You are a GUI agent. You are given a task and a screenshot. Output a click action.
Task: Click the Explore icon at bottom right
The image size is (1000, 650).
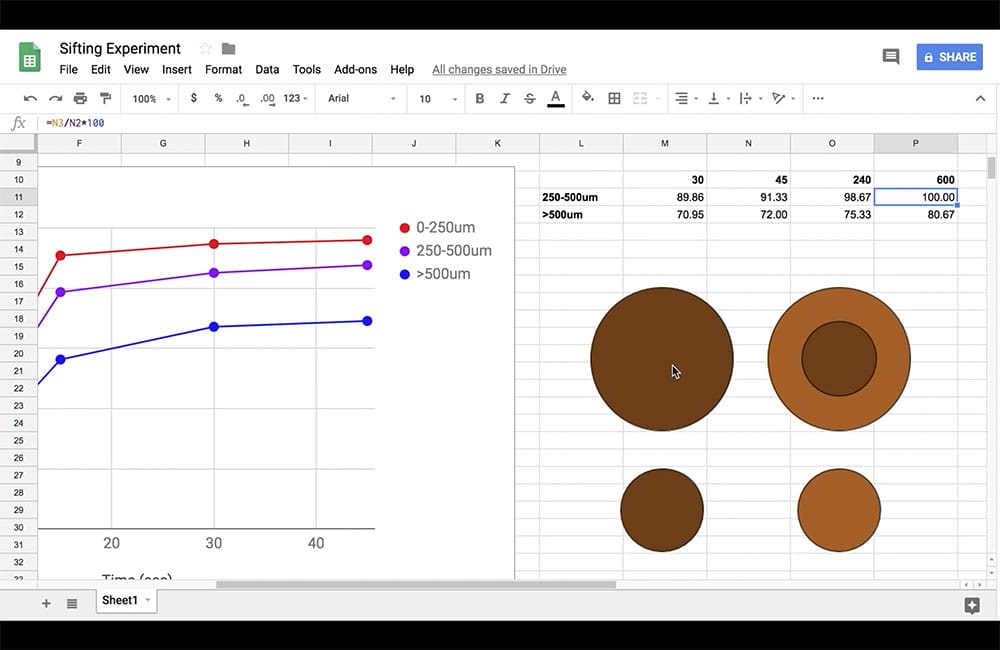[971, 605]
